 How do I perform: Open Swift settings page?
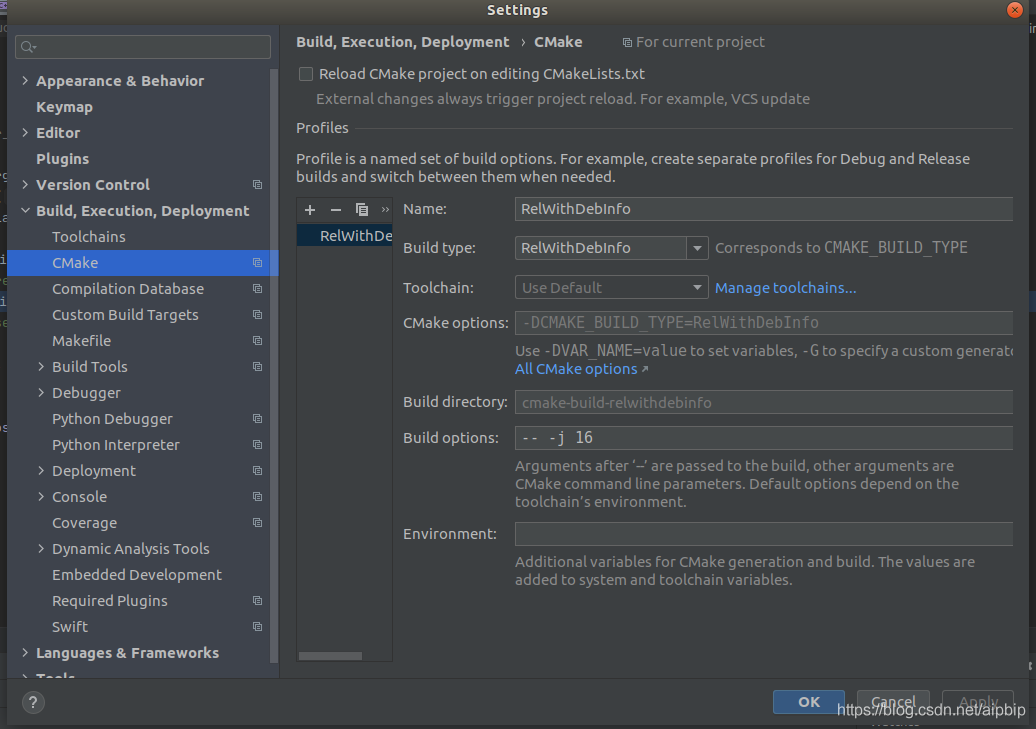(69, 627)
